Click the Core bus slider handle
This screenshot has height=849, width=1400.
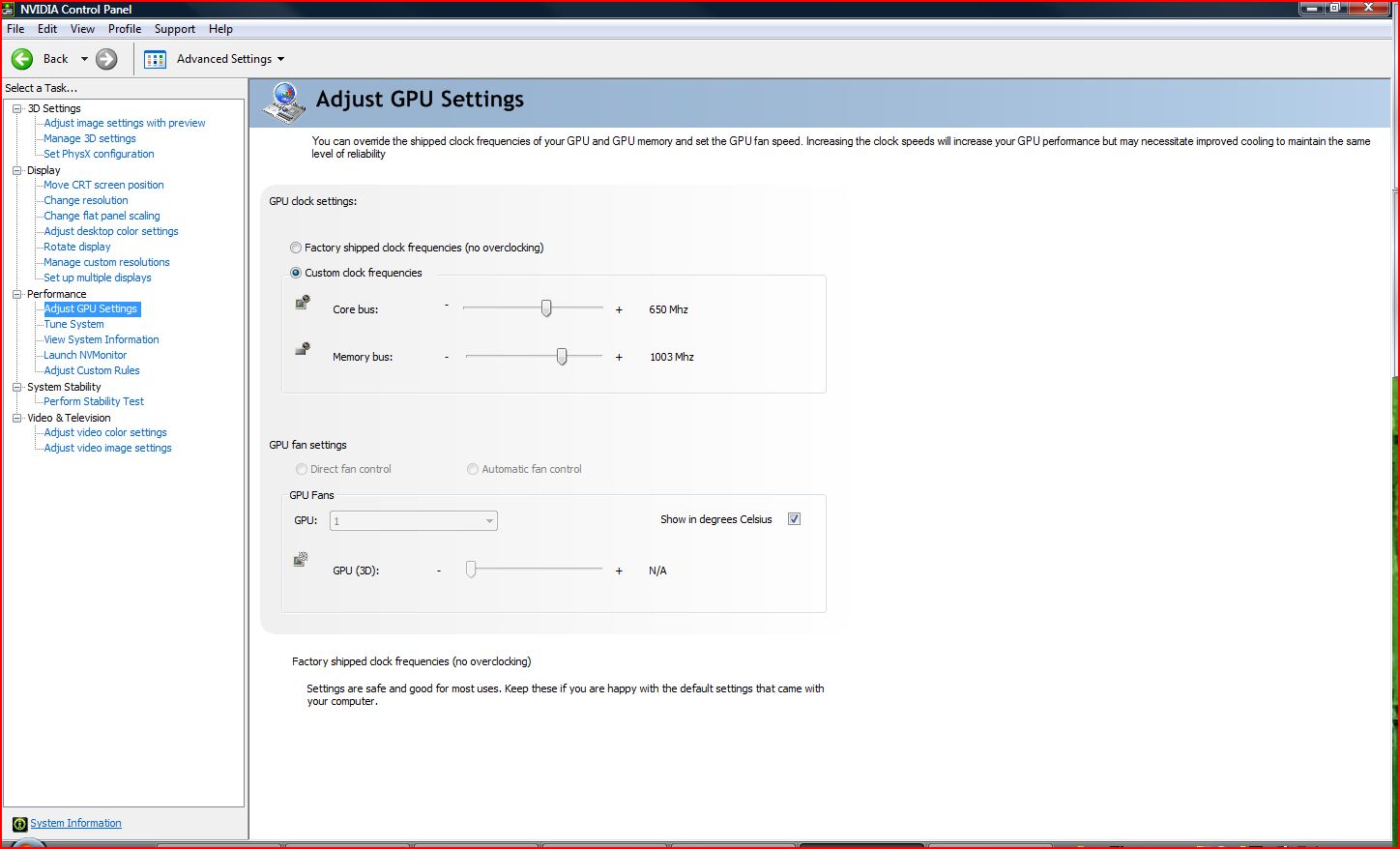[546, 308]
